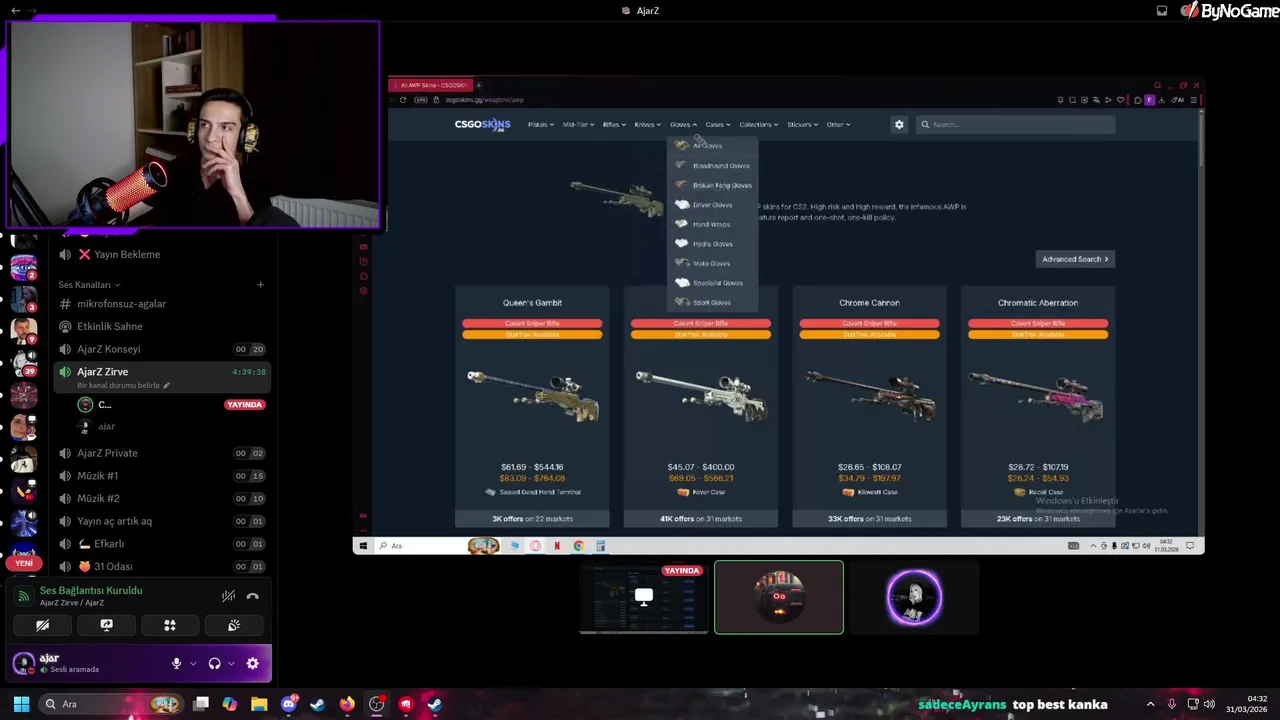
Task: Click the YAYINDA live badge in channel list
Action: tap(245, 405)
